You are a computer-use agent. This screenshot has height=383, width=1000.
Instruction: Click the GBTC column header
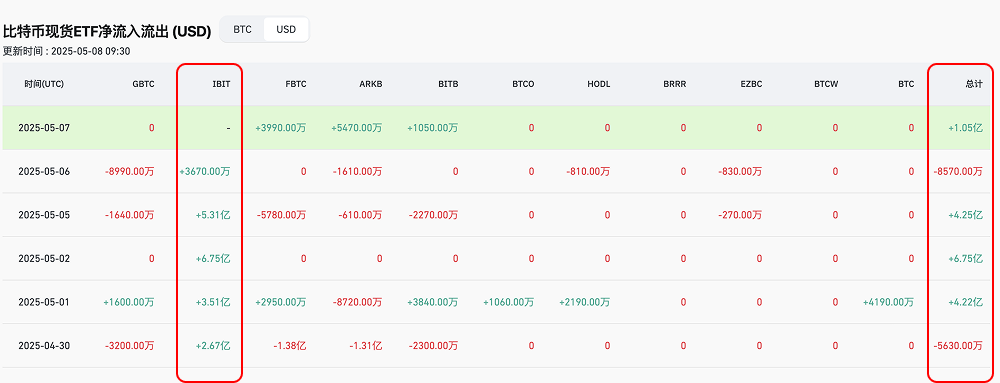coord(143,84)
